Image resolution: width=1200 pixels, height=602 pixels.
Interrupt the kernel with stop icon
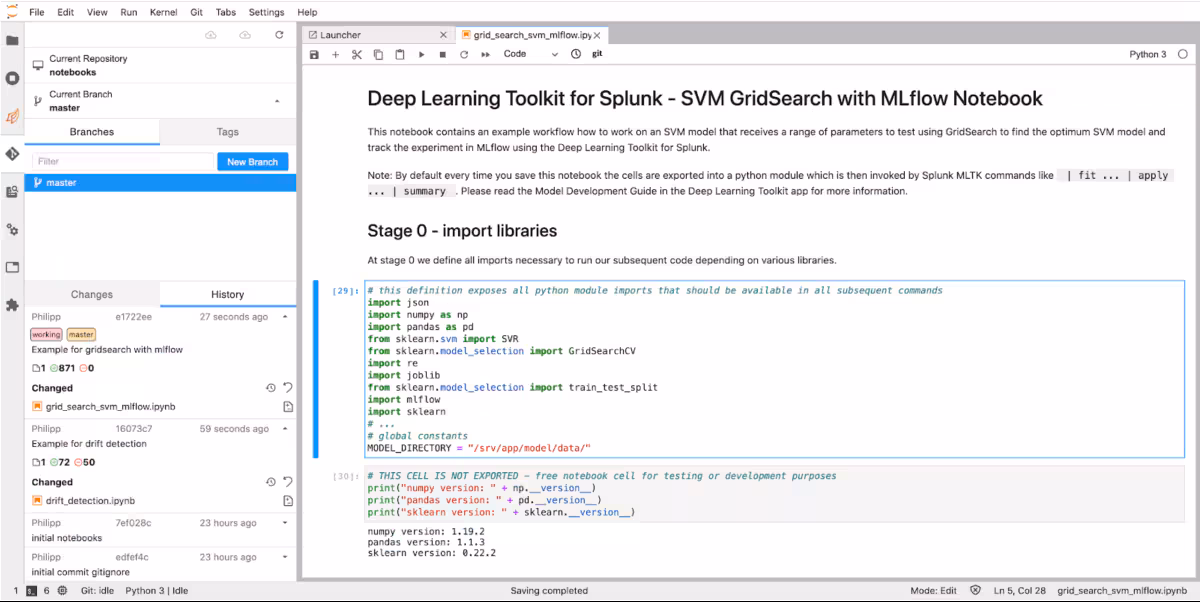[x=441, y=55]
